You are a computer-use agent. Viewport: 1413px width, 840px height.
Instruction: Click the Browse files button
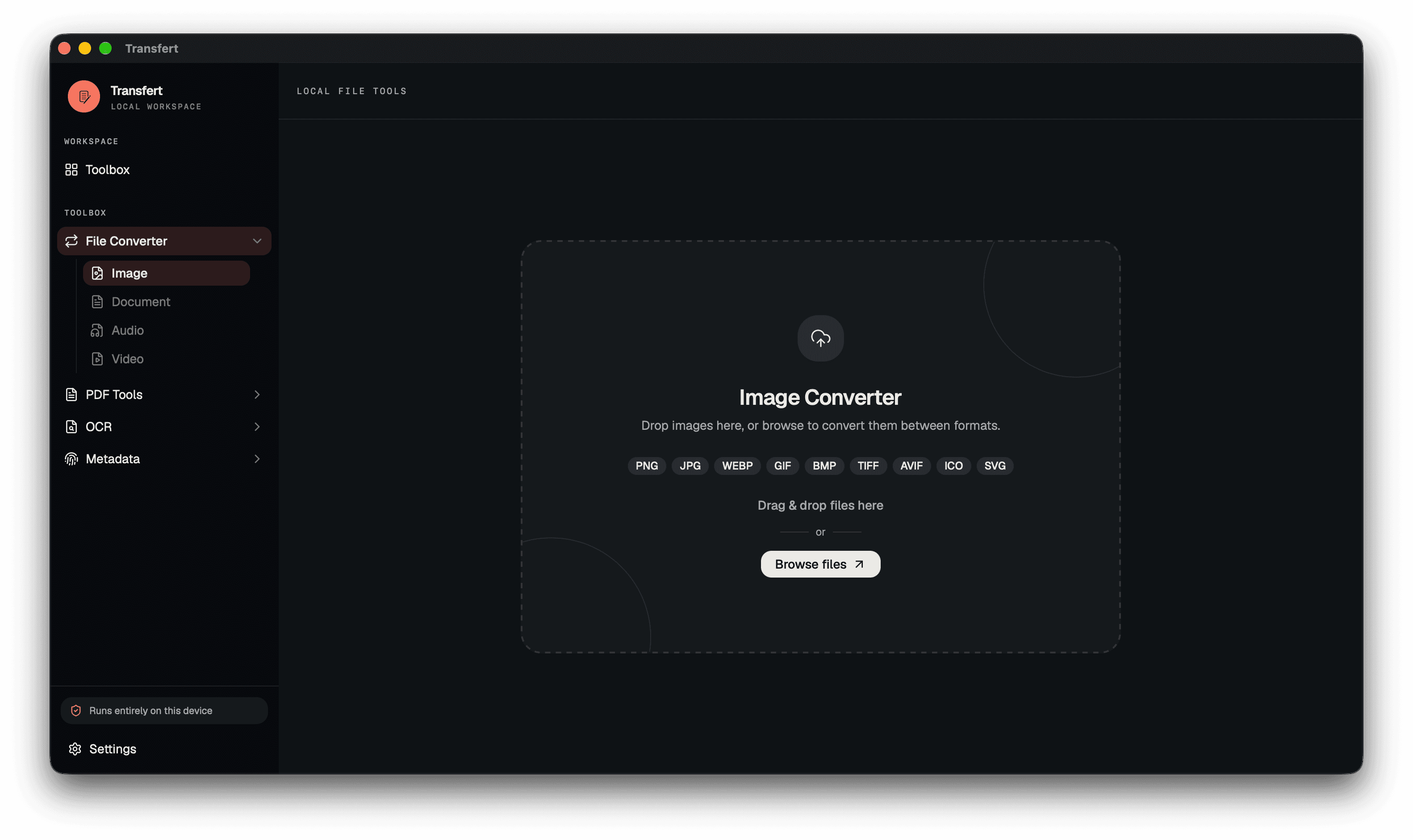pyautogui.click(x=821, y=564)
